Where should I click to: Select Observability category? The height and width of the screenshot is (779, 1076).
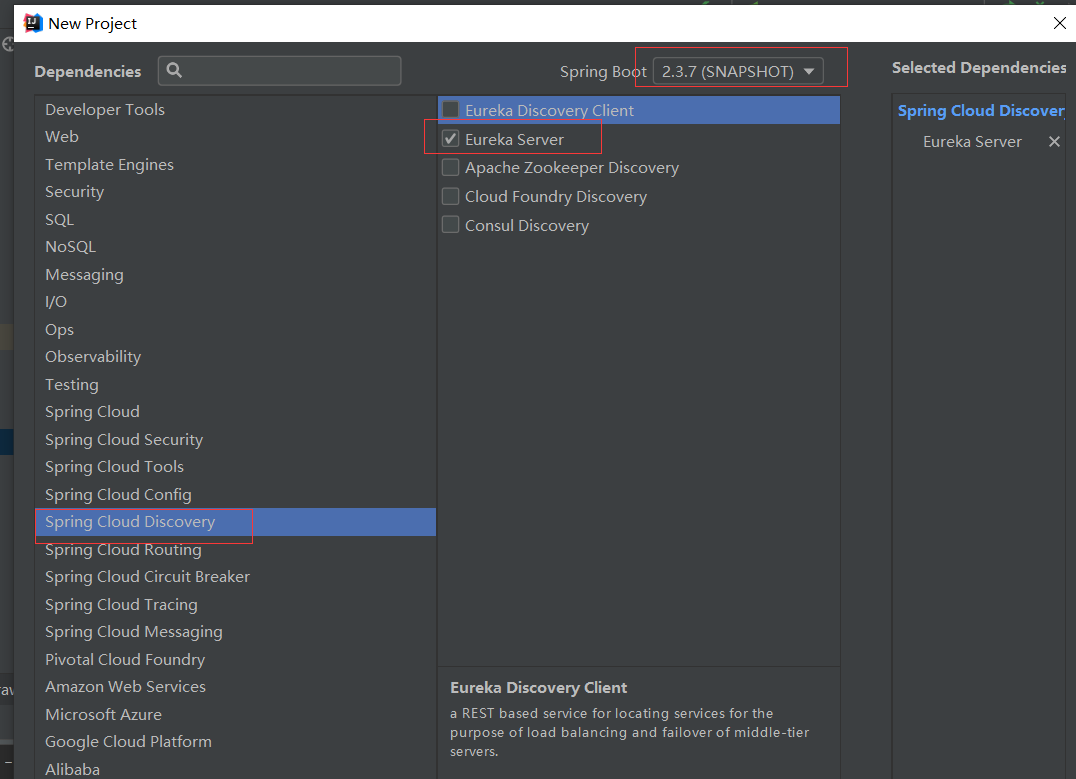[235, 357]
